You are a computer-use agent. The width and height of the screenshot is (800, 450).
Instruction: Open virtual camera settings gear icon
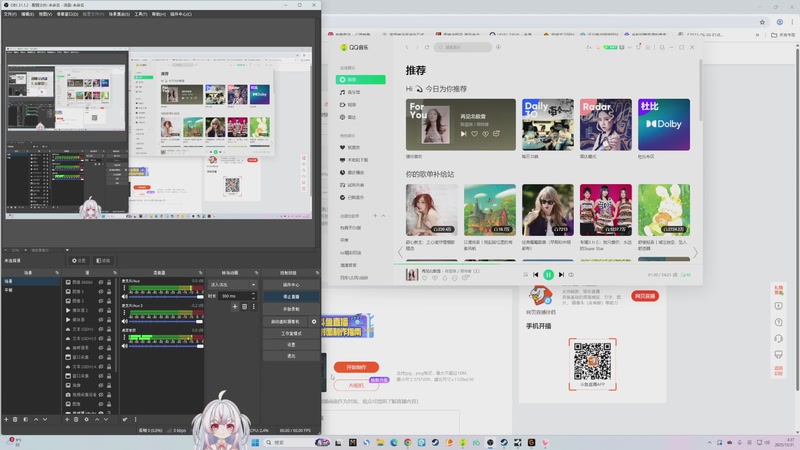pyautogui.click(x=314, y=321)
